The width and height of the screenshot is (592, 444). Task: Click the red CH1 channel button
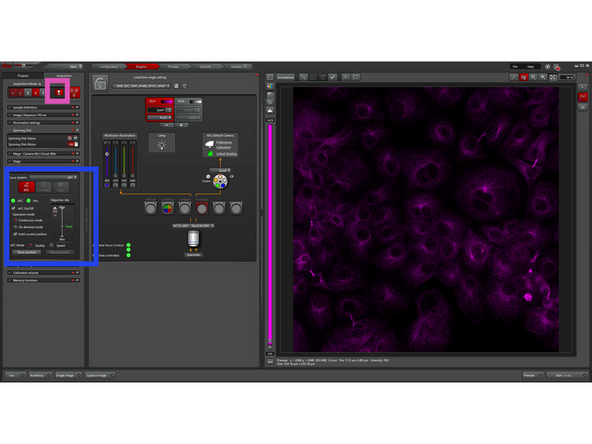pyautogui.click(x=583, y=97)
